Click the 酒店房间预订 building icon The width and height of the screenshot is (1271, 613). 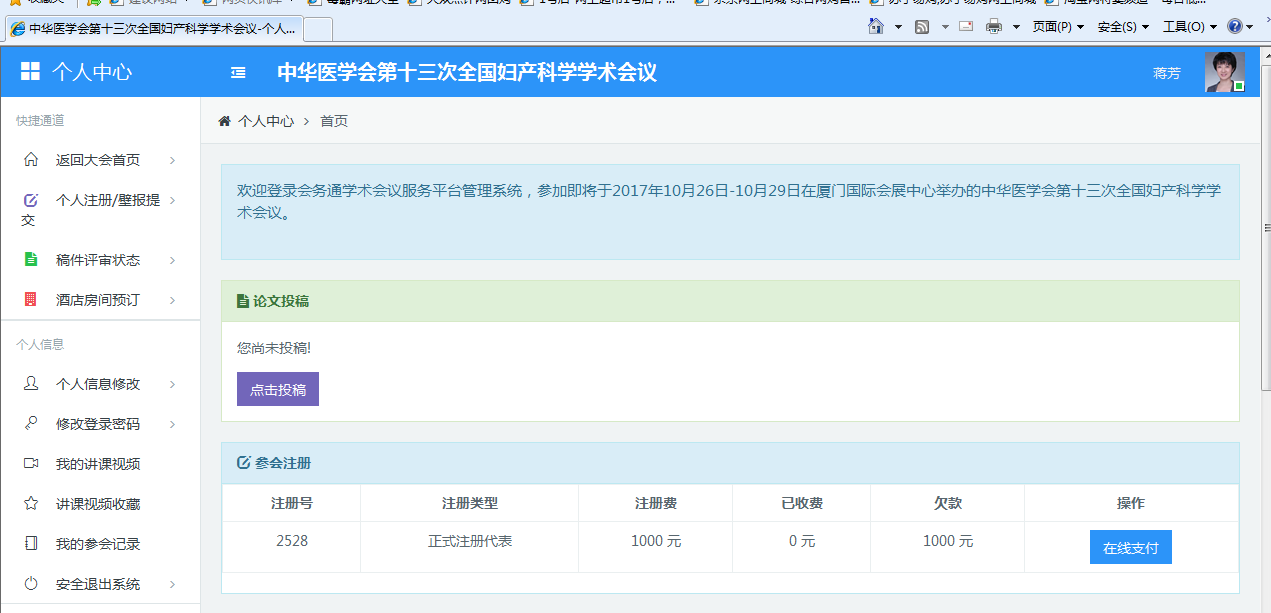(x=31, y=300)
